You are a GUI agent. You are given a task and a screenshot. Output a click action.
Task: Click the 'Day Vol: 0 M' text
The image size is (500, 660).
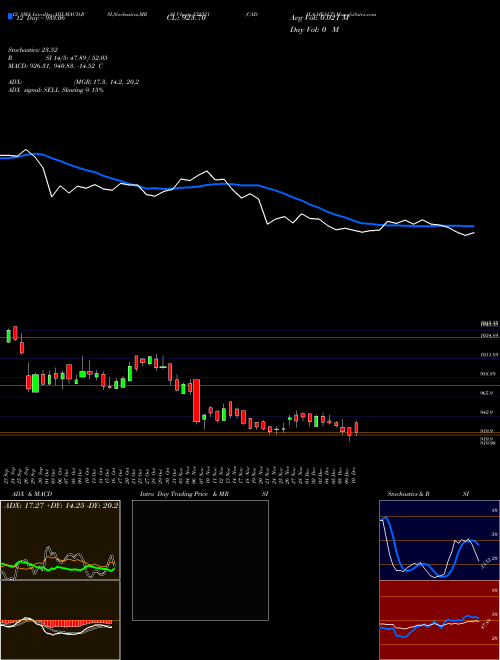click(314, 30)
